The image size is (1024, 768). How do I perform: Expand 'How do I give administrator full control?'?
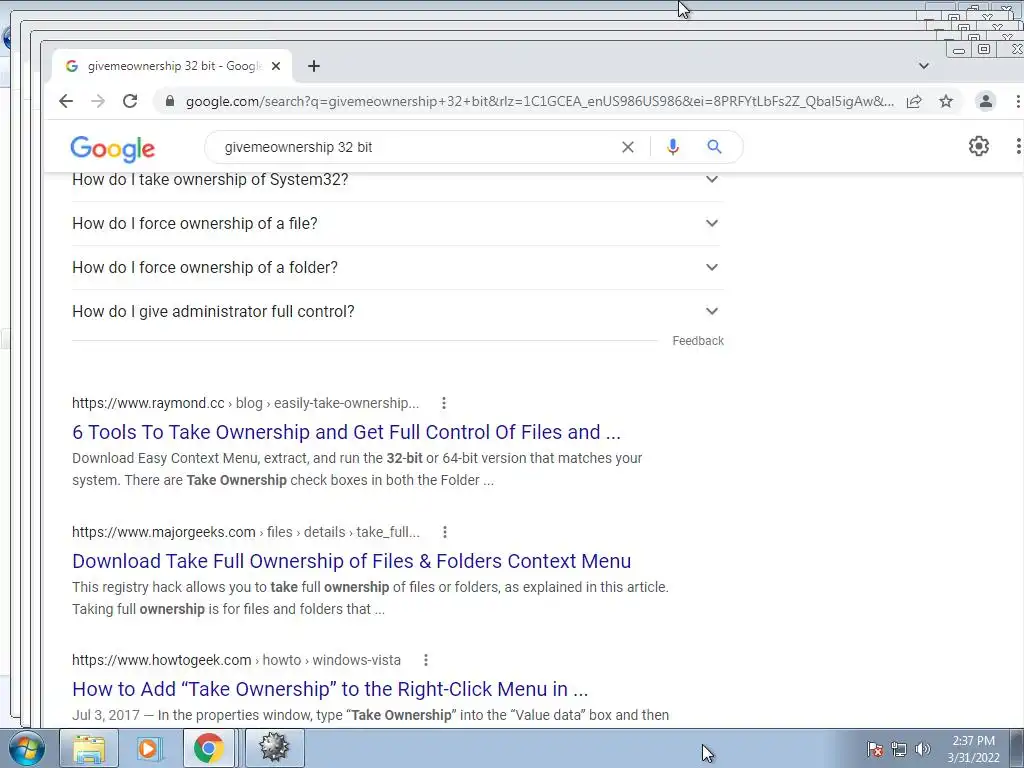click(x=397, y=312)
